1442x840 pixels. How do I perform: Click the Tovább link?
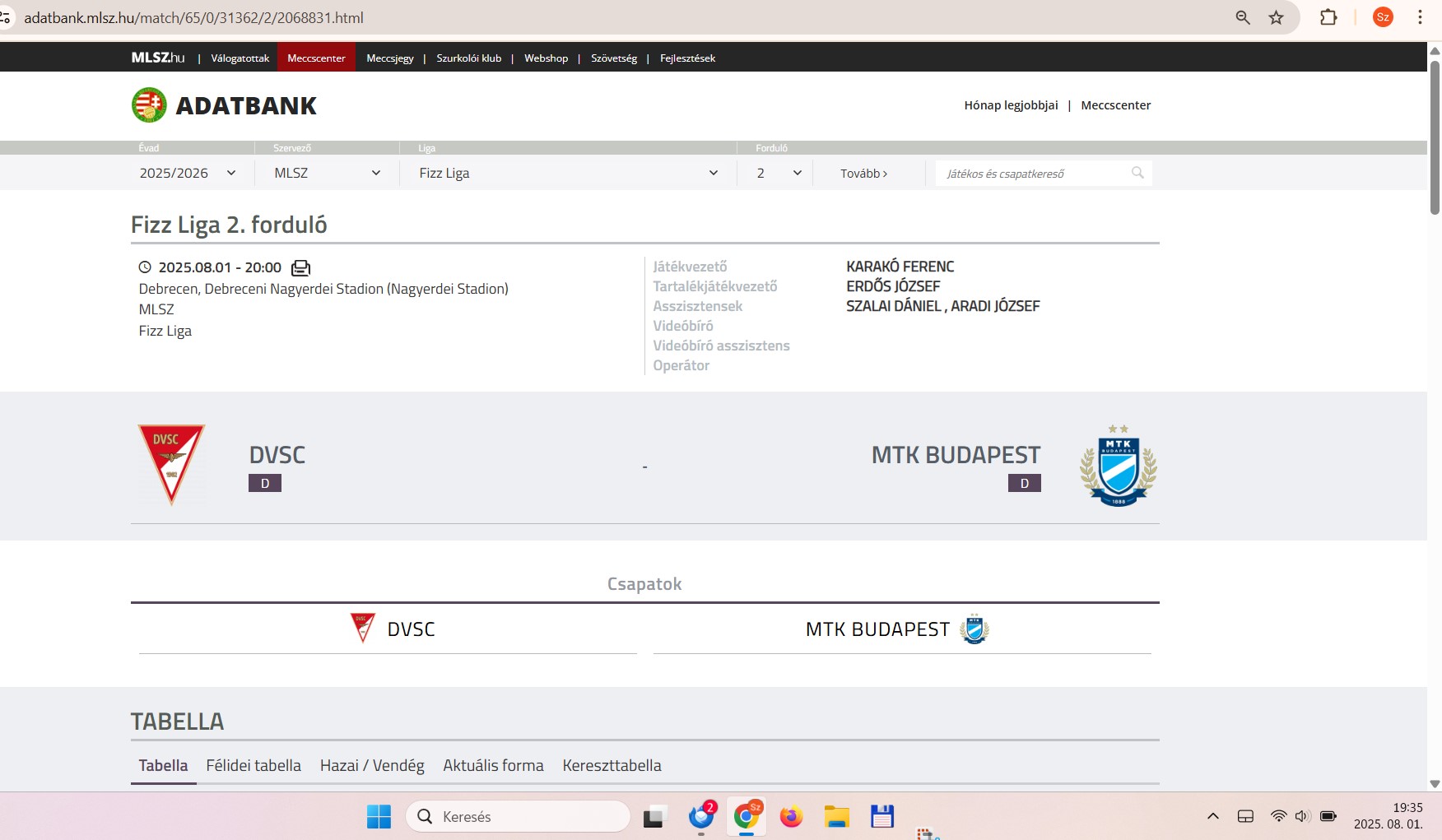pyautogui.click(x=863, y=174)
